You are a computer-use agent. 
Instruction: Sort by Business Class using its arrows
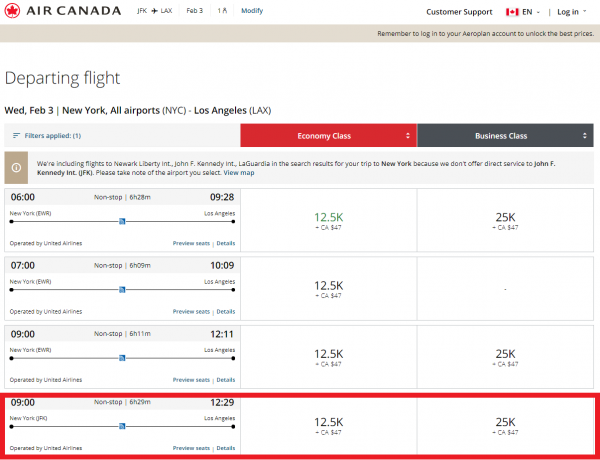(583, 135)
